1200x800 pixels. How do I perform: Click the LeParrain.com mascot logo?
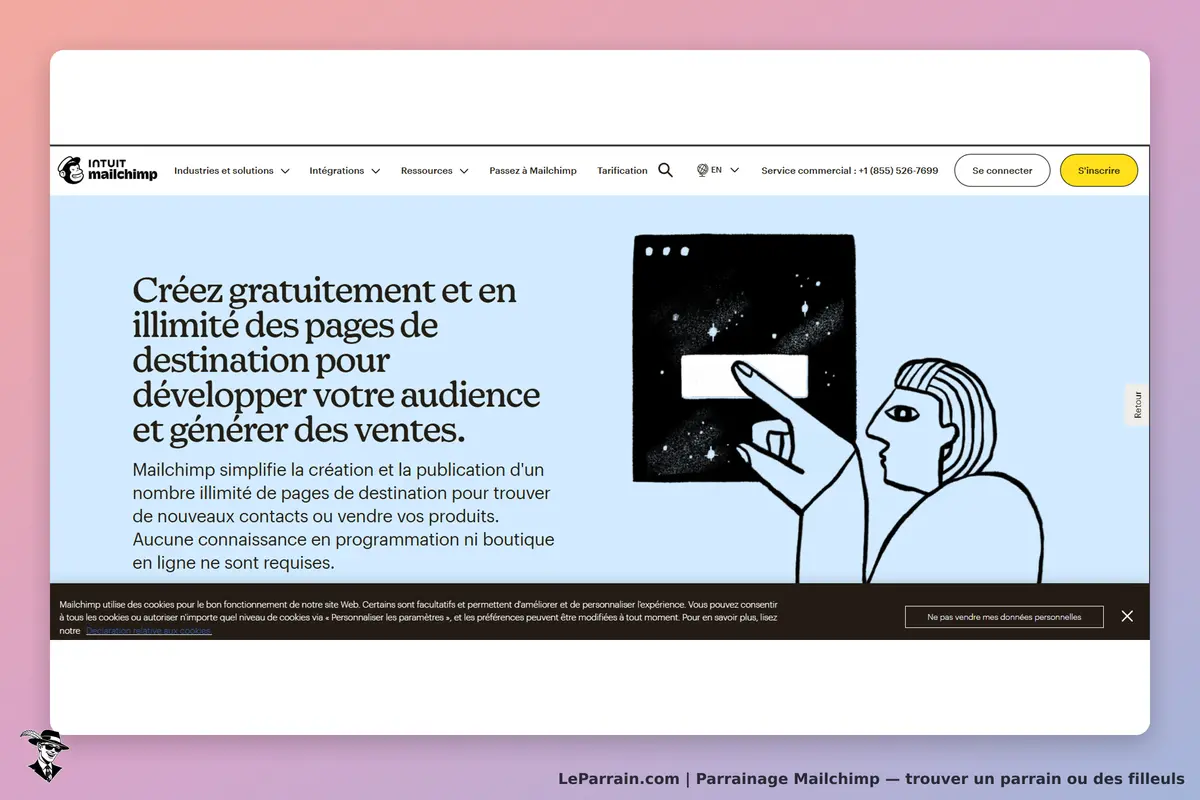pos(44,755)
